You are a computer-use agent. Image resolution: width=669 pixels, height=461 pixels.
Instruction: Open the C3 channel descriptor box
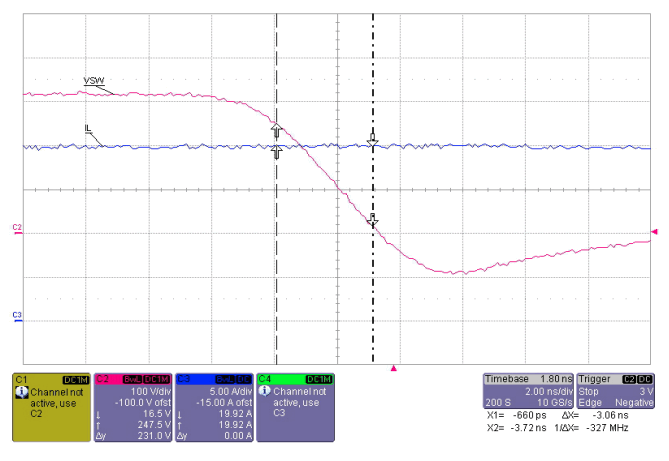214,407
